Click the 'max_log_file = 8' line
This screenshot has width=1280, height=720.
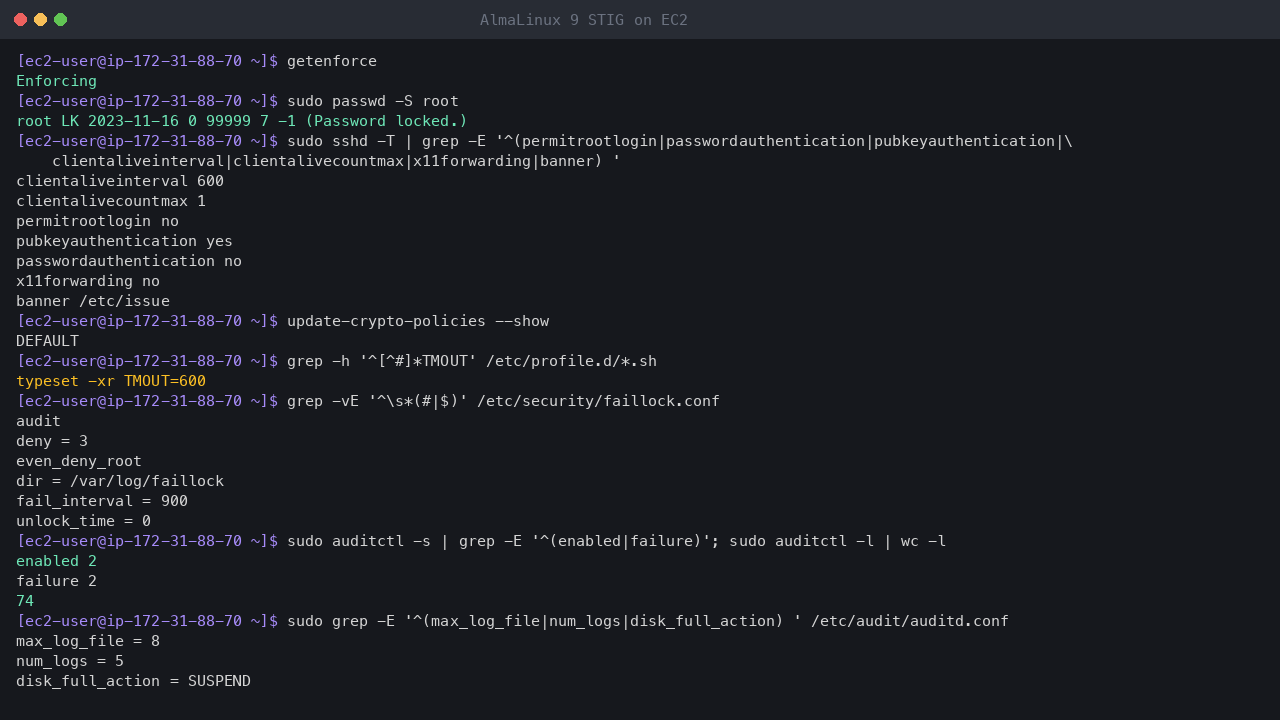click(x=88, y=641)
